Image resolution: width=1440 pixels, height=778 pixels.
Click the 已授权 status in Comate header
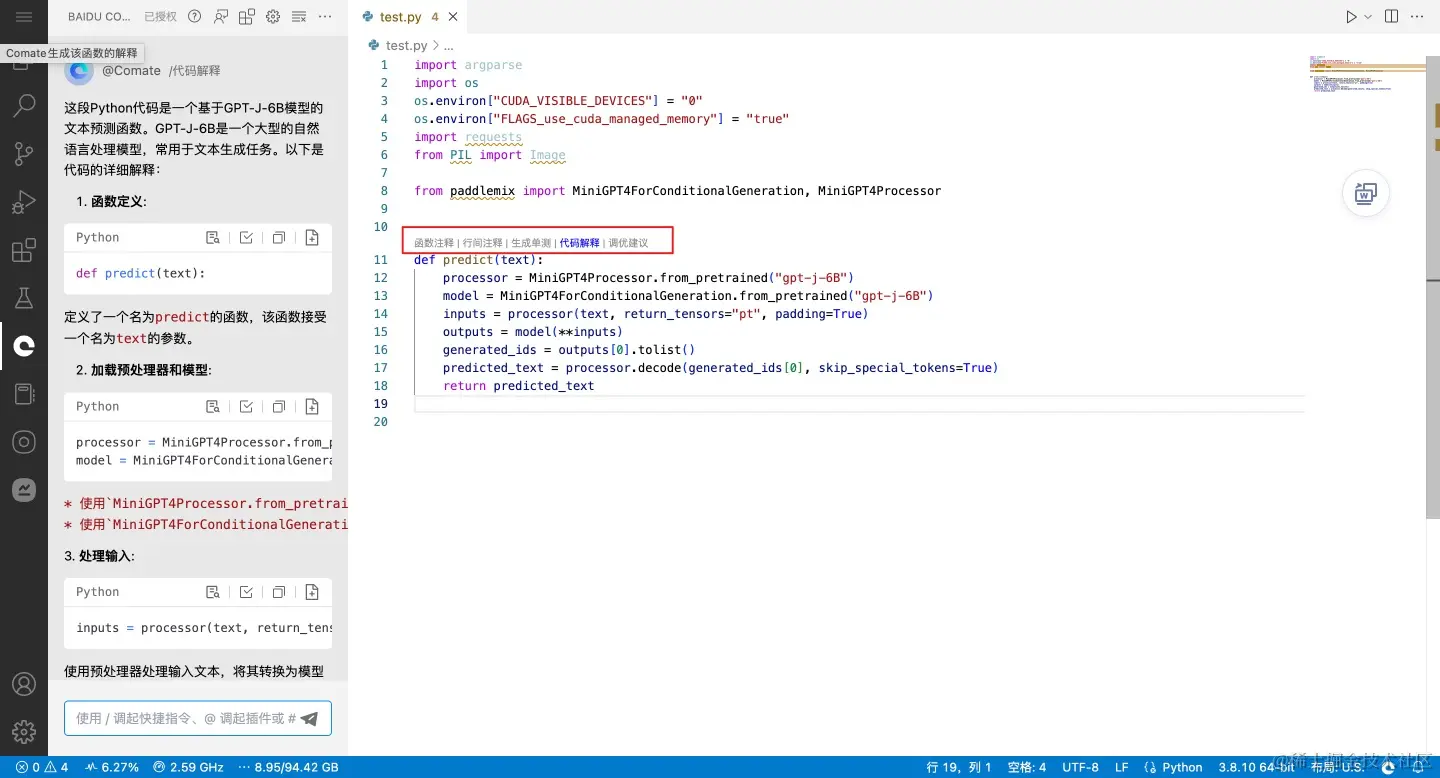pos(160,17)
